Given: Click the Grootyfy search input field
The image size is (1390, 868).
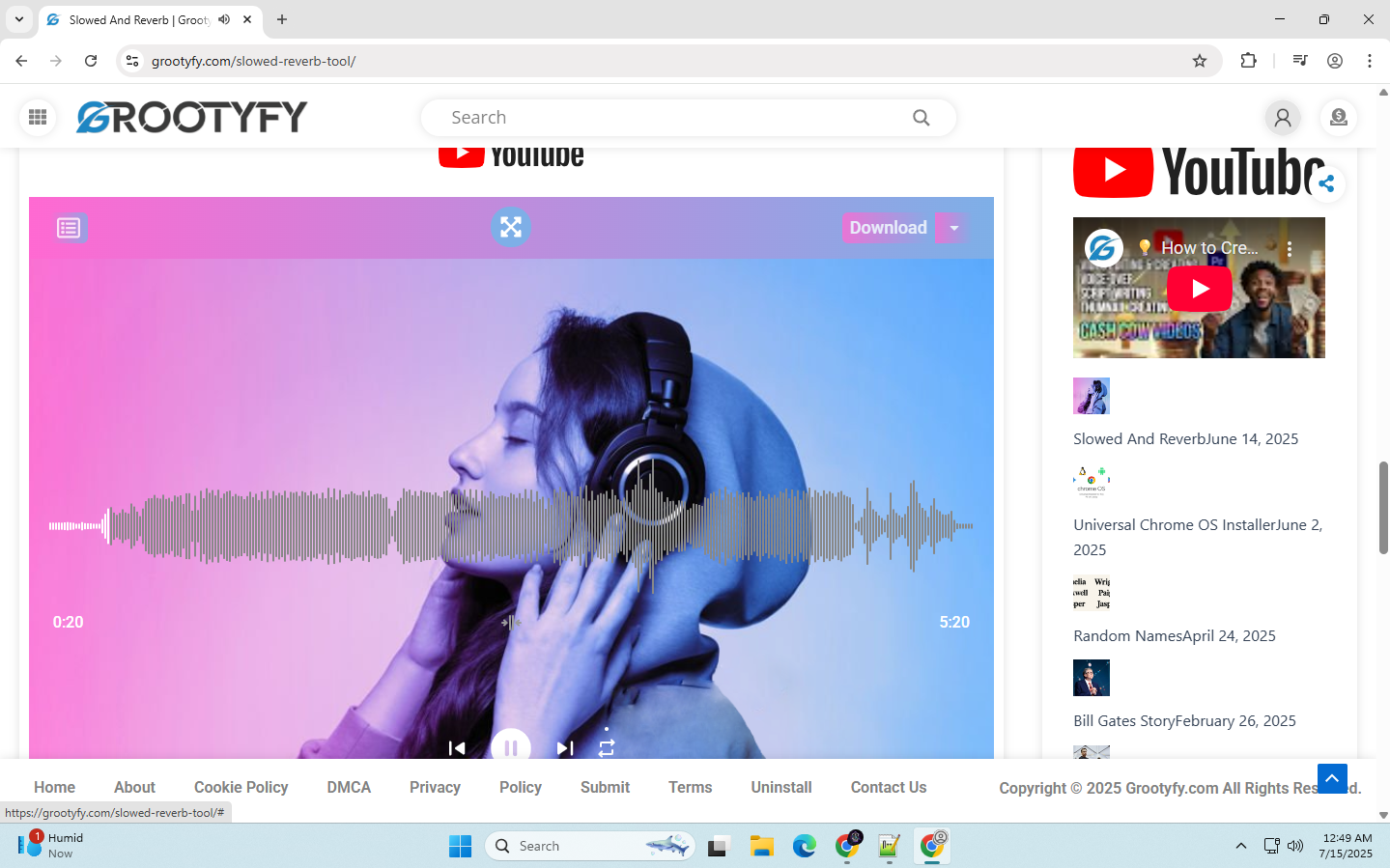Looking at the screenshot, I should (676, 118).
